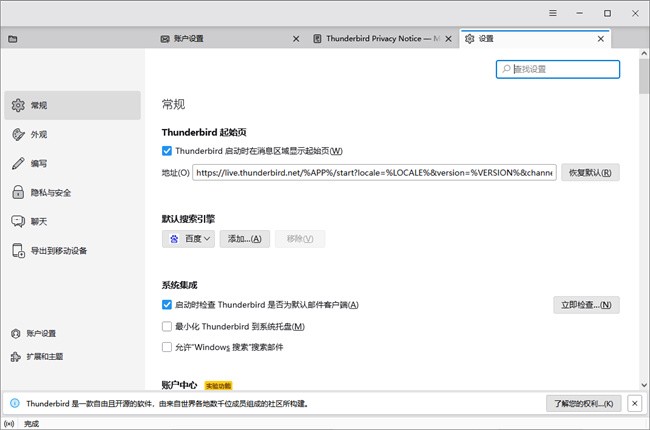This screenshot has height=430, width=650.
Task: Enable 最小化 Thunderbird 到系统托盘 checkbox
Action: [x=167, y=326]
